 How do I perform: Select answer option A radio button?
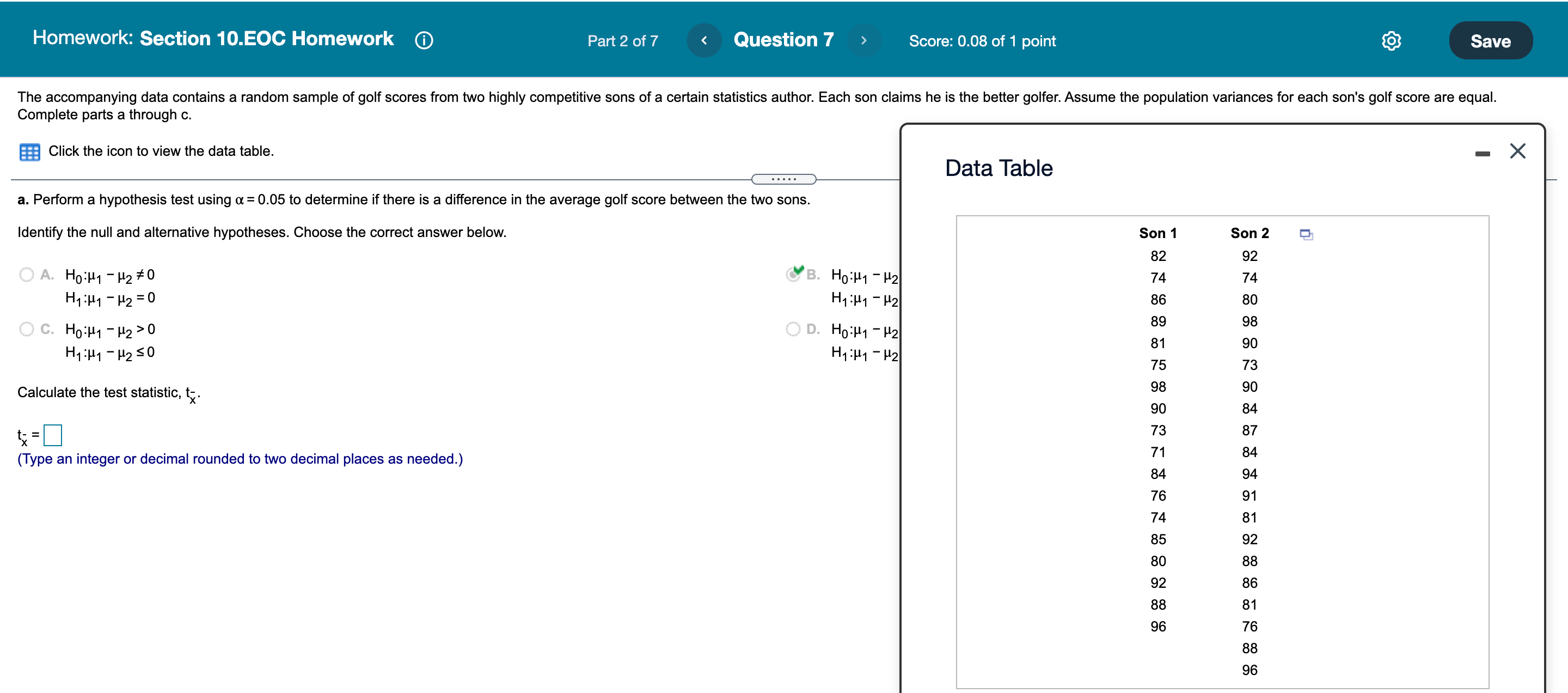26,275
